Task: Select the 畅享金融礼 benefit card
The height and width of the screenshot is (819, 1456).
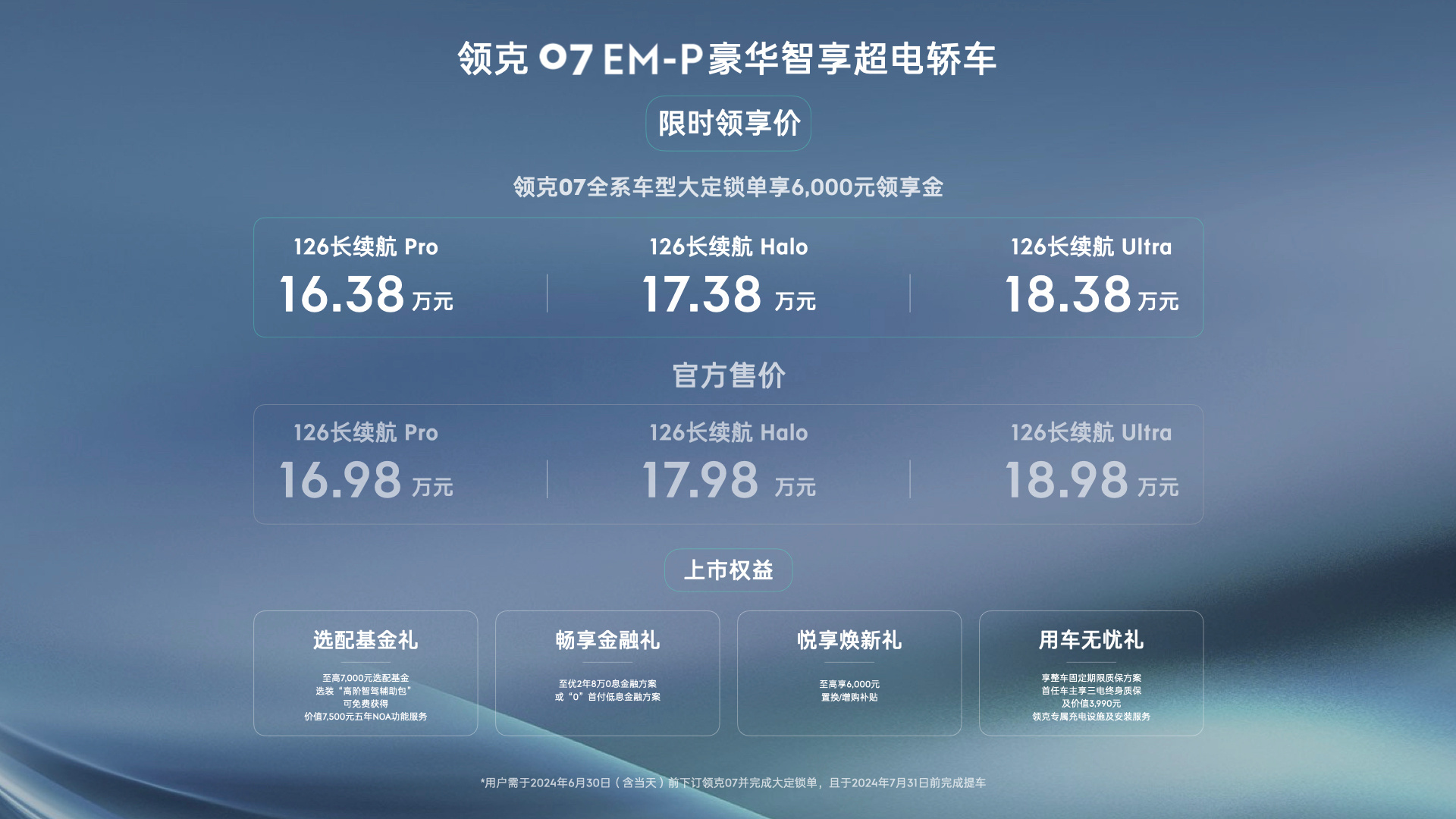Action: pos(607,673)
